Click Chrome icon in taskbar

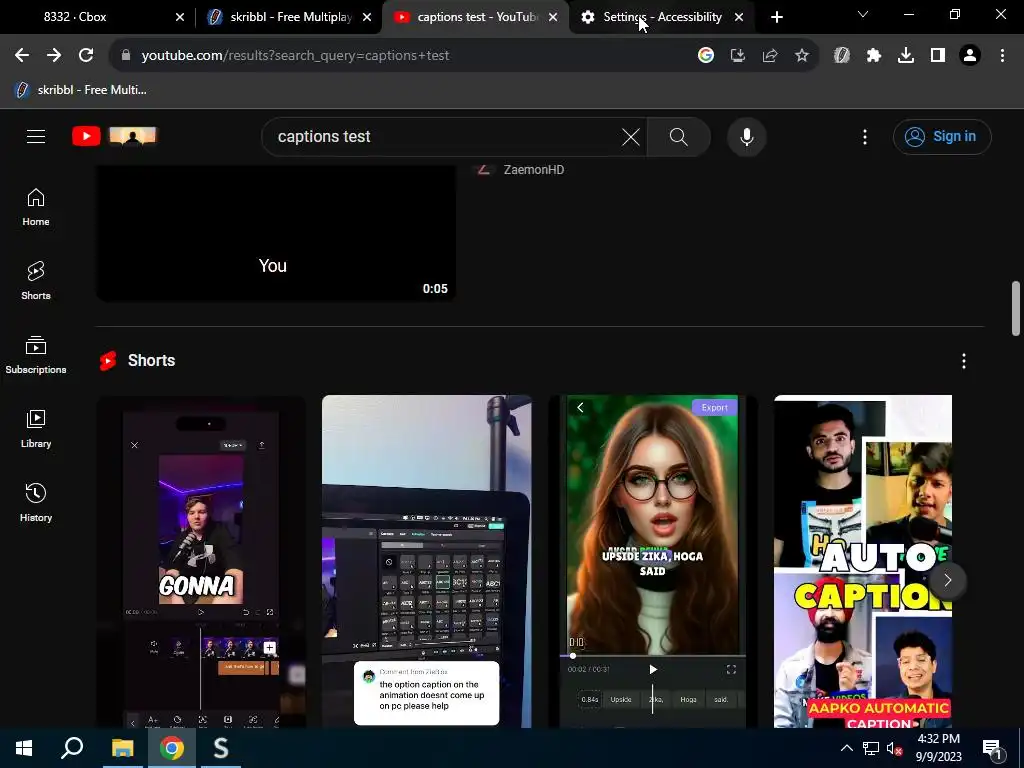click(x=172, y=748)
